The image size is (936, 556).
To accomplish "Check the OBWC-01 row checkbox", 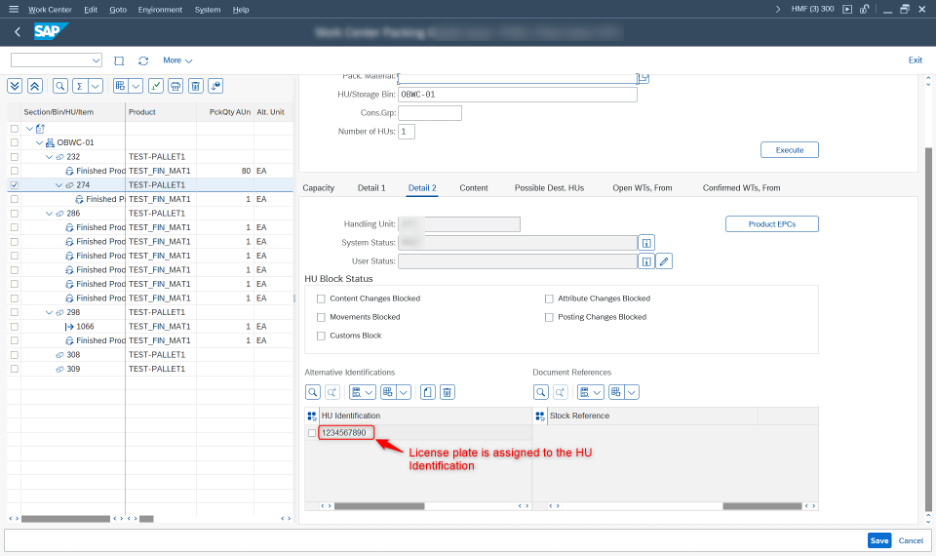I will [x=14, y=143].
